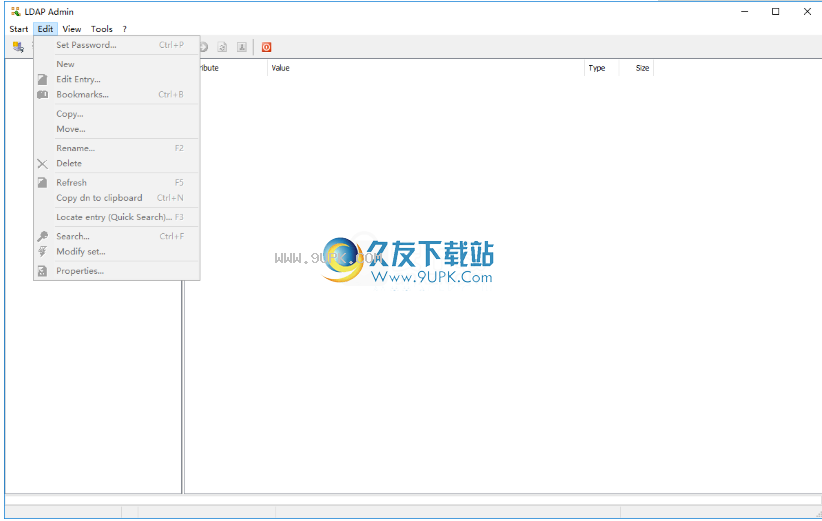Click the Modify set lightning icon
The image size is (822, 521).
tap(42, 252)
